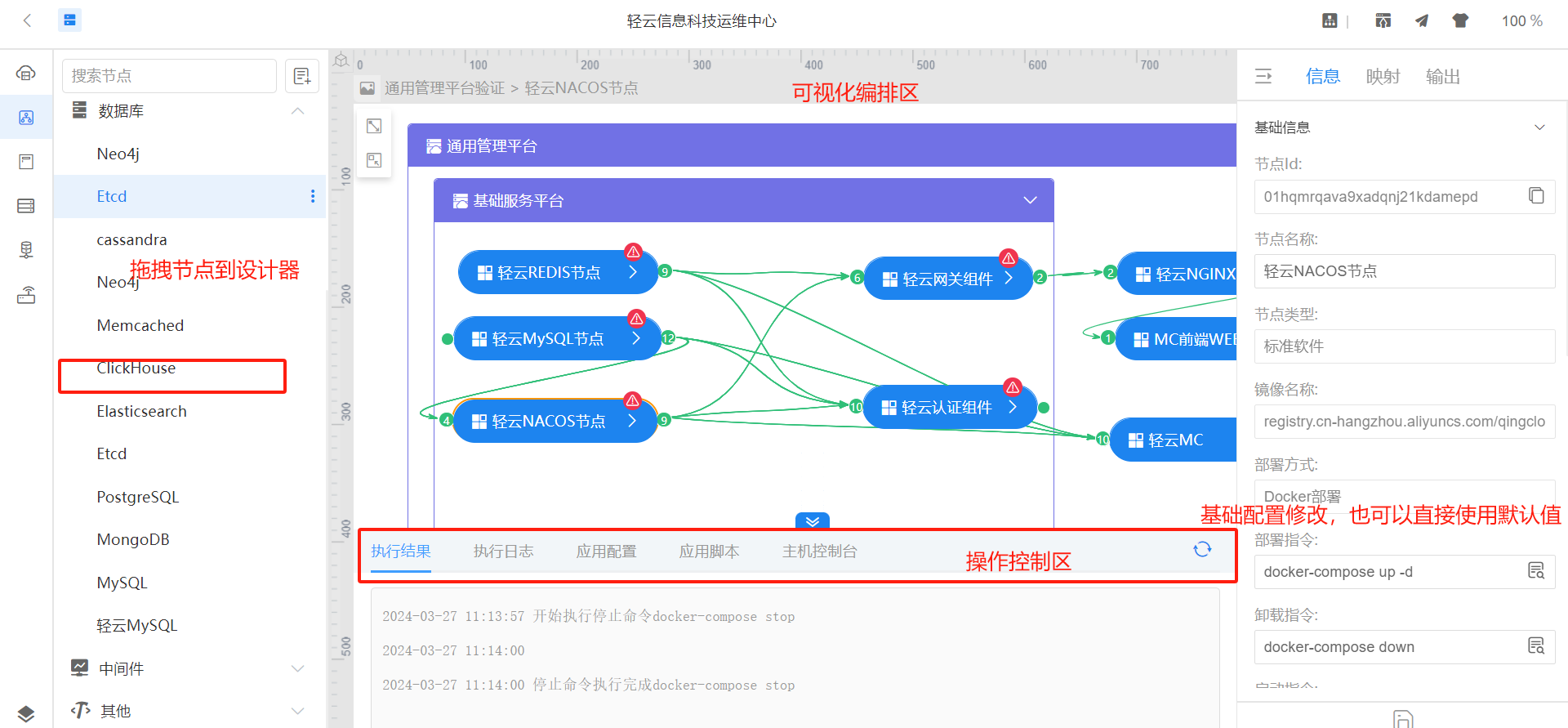Switch to the 执行结果 tab

(401, 552)
